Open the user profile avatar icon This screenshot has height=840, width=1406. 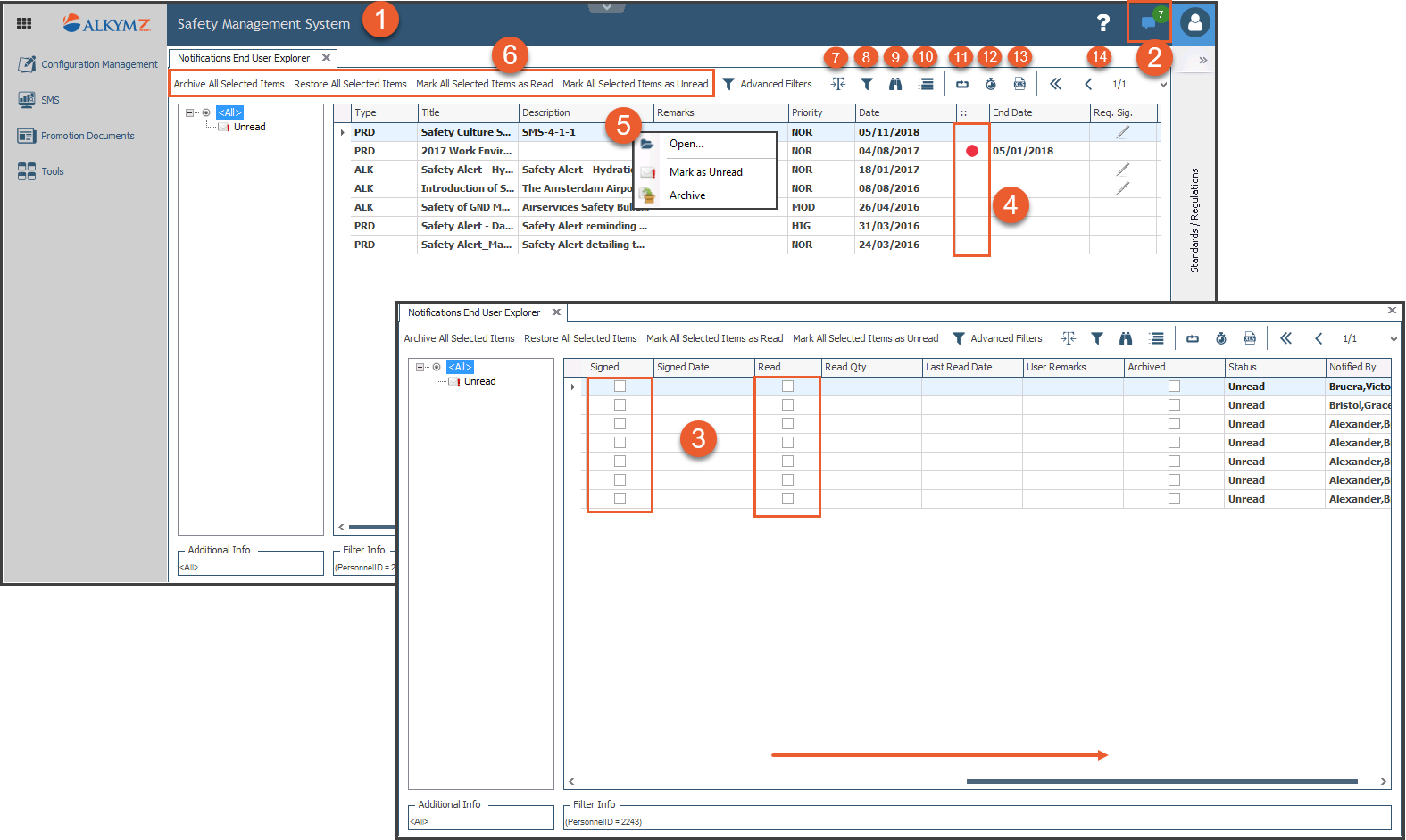pyautogui.click(x=1194, y=22)
